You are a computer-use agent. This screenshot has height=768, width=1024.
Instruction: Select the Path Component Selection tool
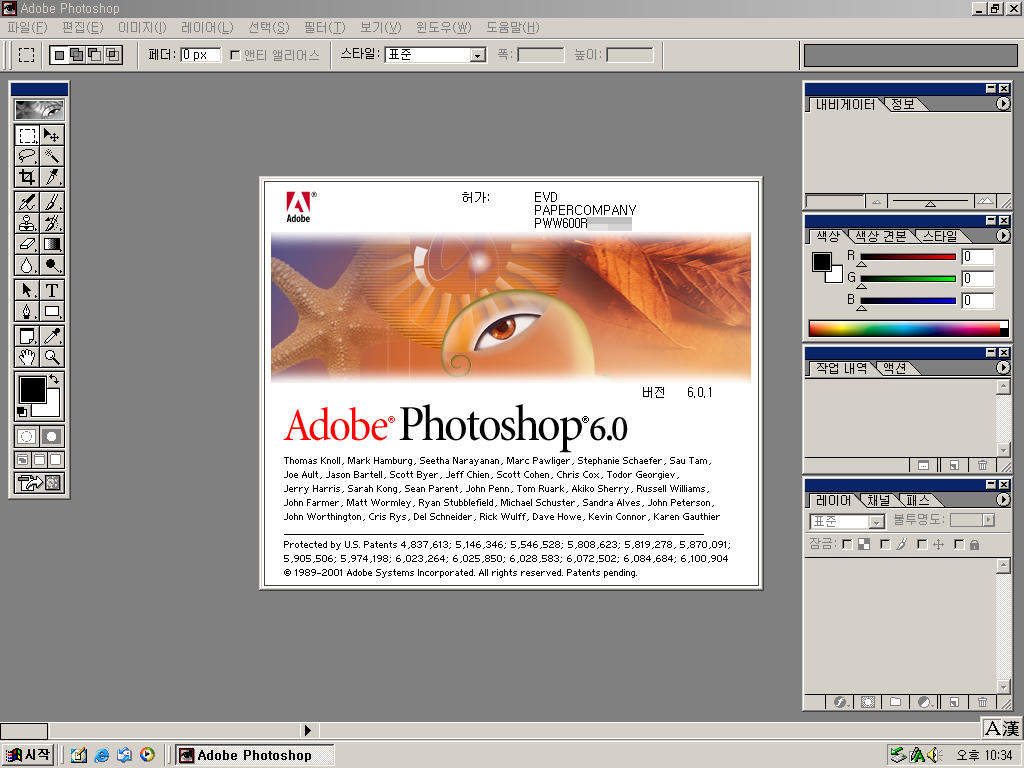[27, 290]
